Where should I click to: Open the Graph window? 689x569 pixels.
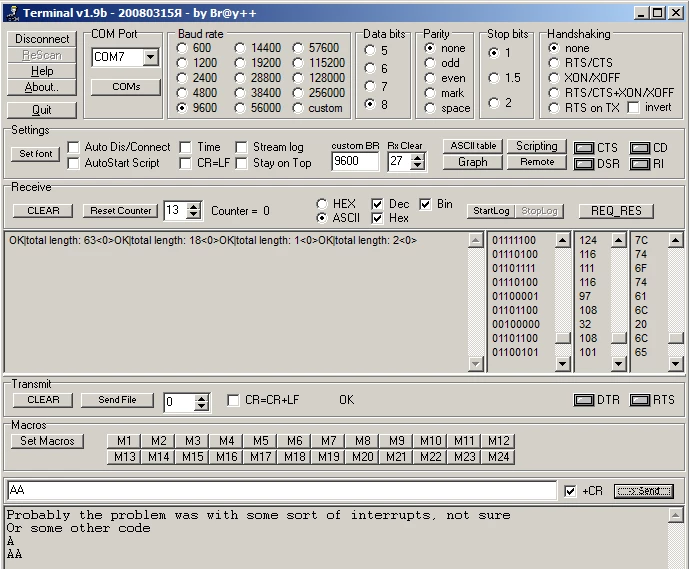473,162
